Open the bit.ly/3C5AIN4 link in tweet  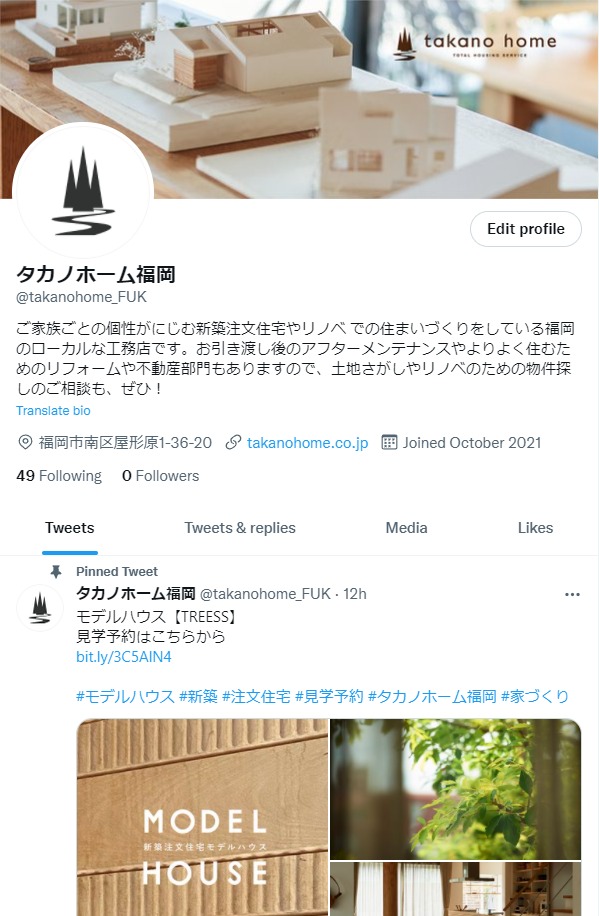124,657
